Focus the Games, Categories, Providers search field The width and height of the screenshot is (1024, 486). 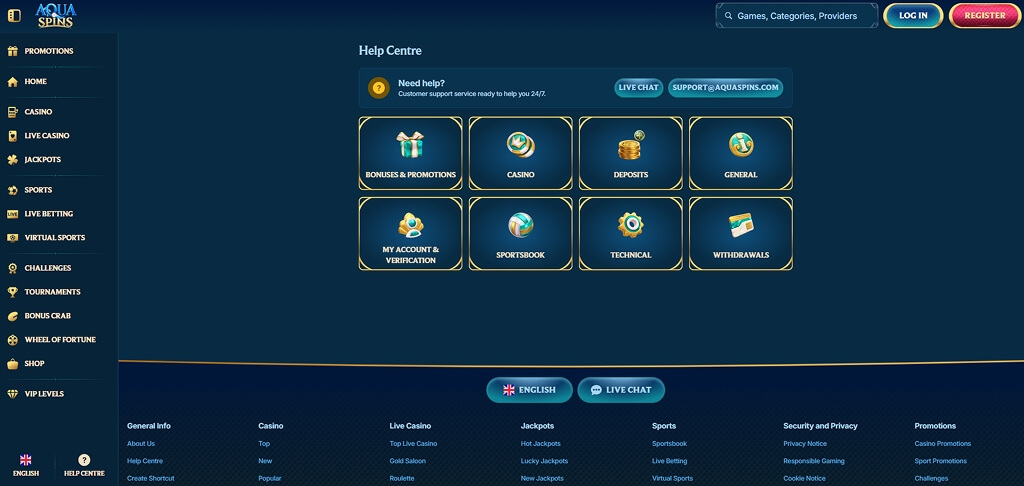[797, 16]
